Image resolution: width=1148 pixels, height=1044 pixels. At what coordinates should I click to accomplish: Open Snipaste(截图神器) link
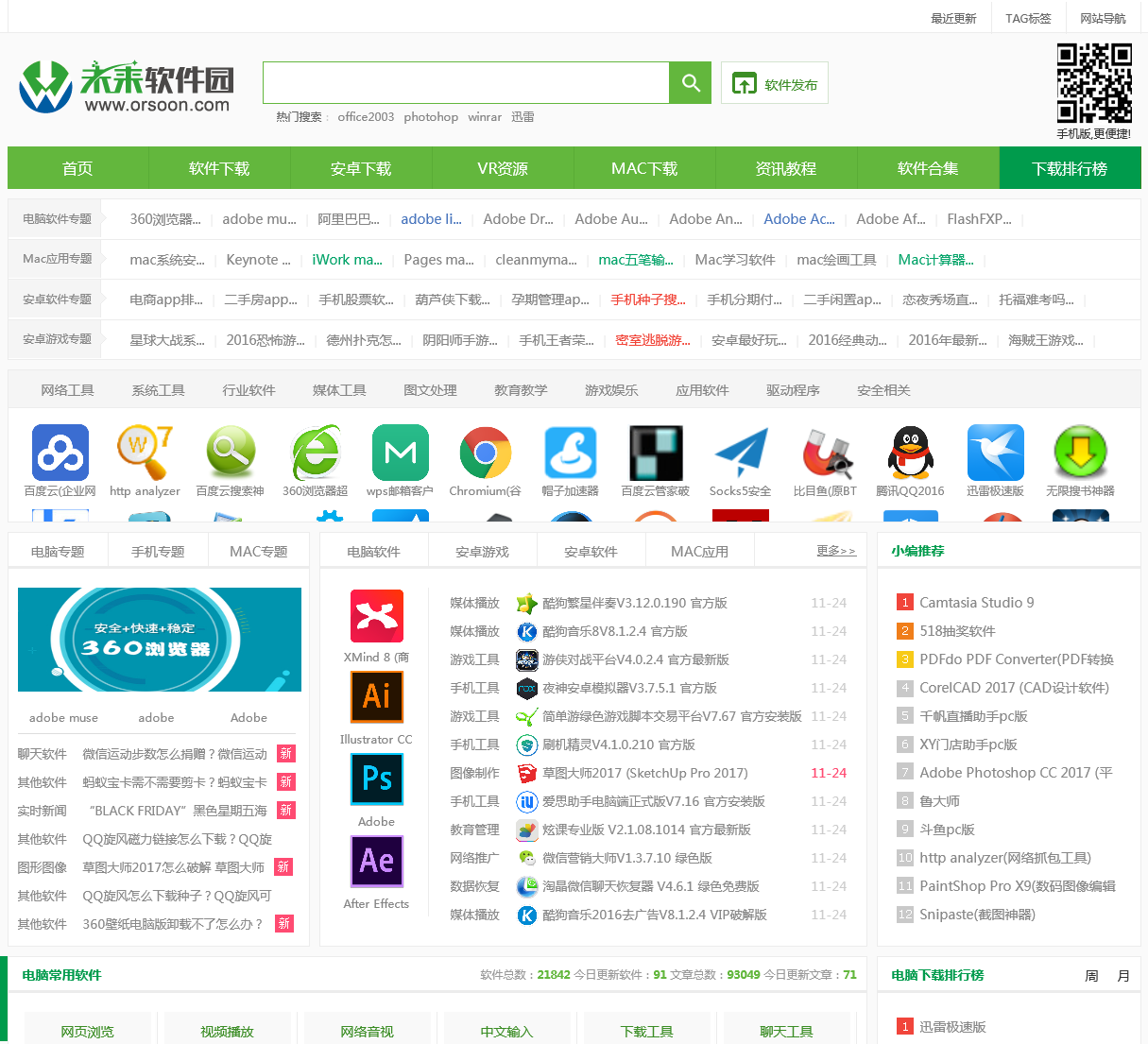click(x=977, y=915)
